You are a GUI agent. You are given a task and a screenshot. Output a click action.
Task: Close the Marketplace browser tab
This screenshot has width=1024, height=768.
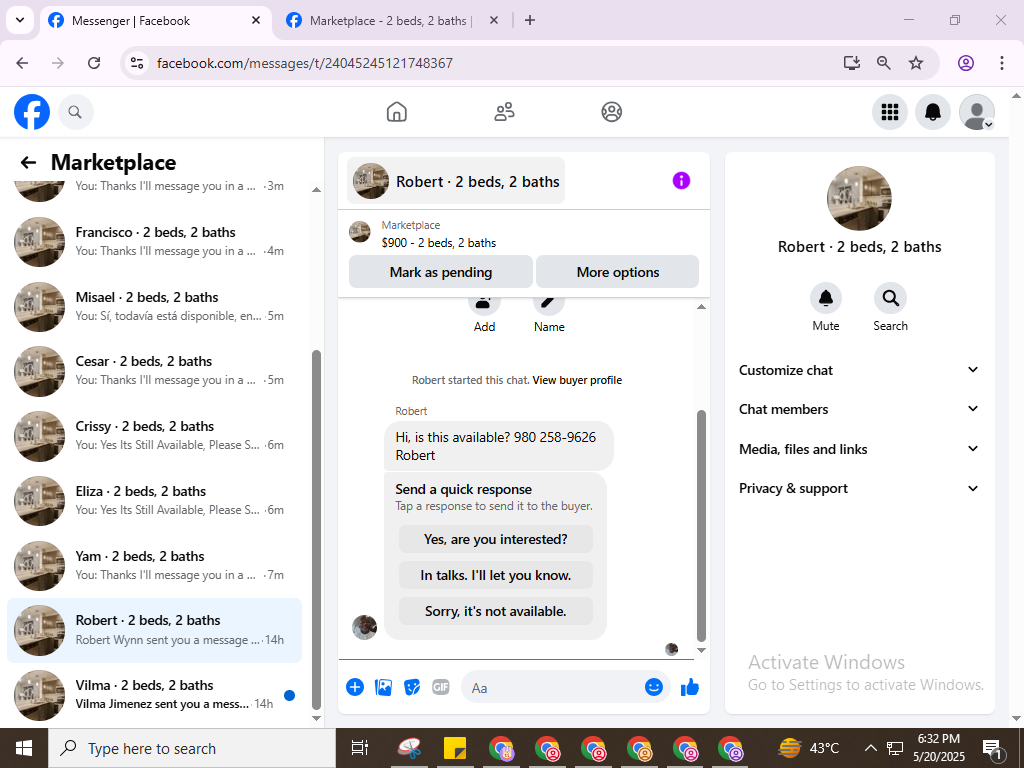pos(494,20)
